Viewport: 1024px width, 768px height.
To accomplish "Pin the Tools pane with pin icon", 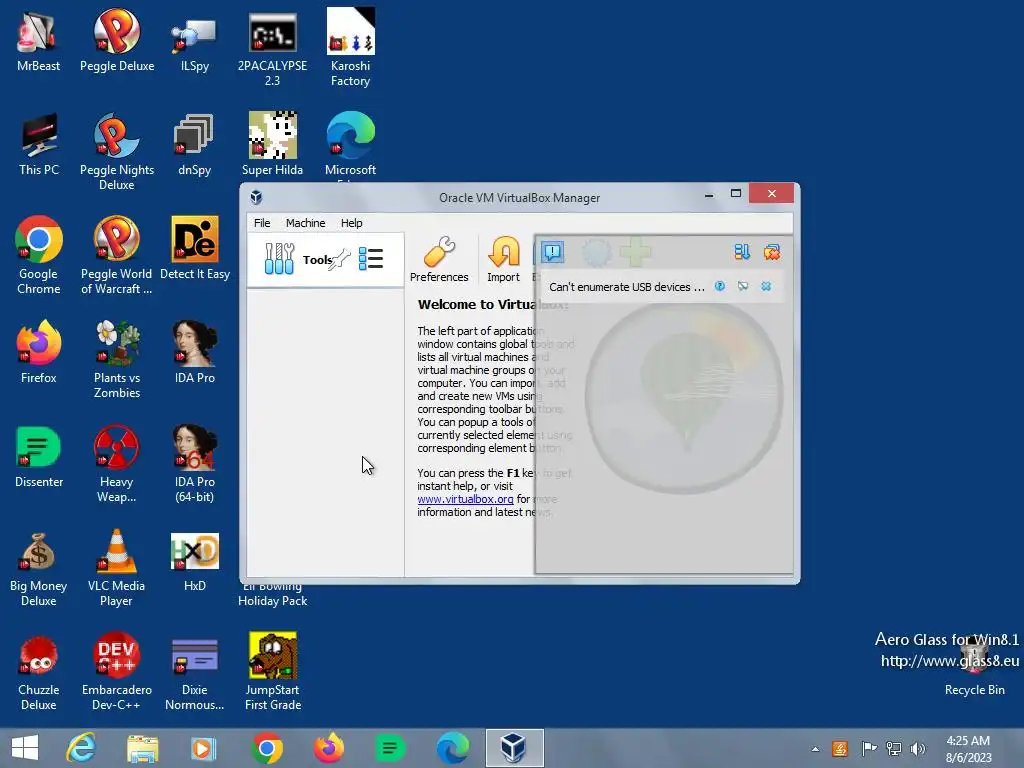I will coord(340,259).
